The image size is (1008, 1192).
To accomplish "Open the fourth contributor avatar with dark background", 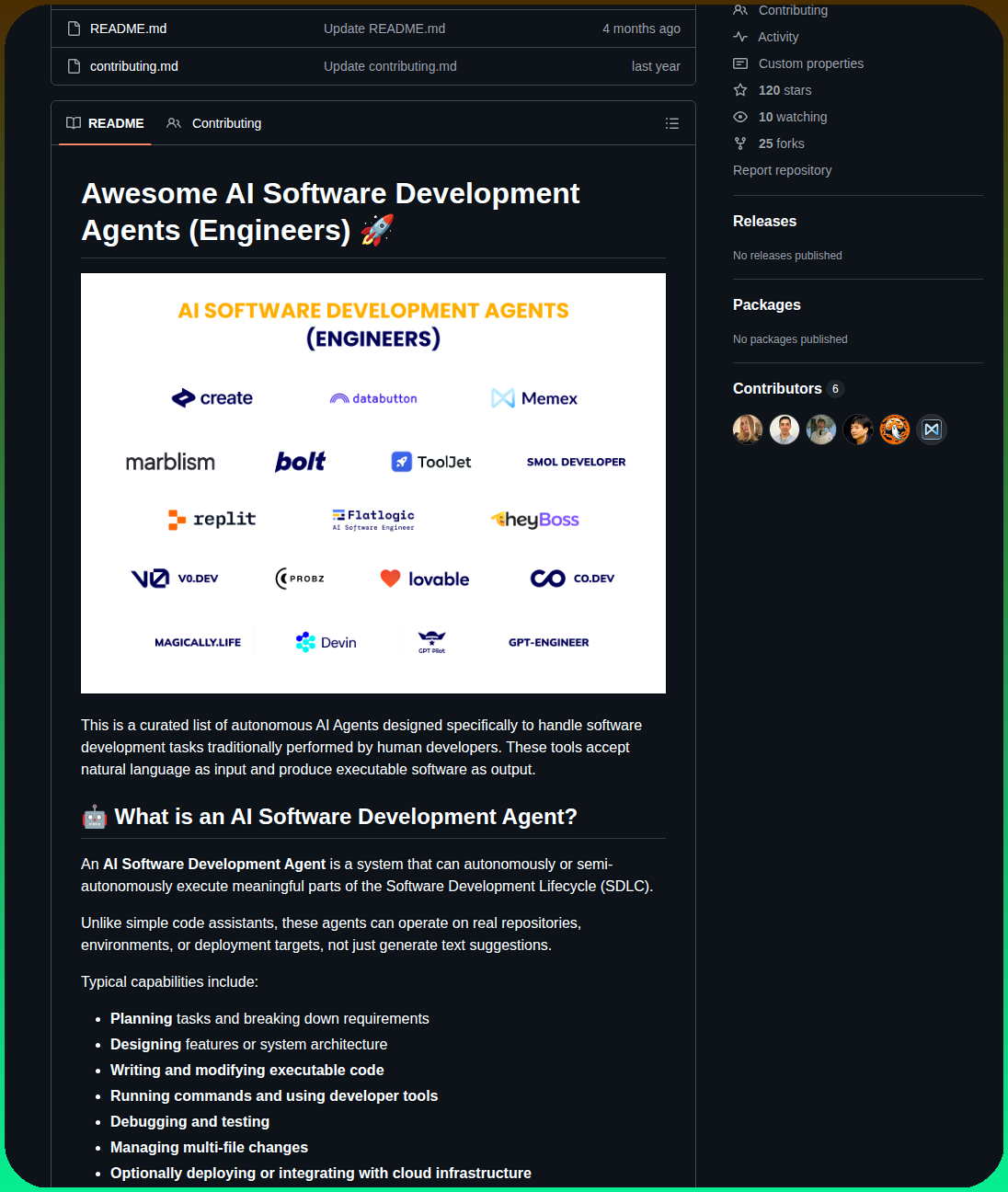I will tap(858, 430).
